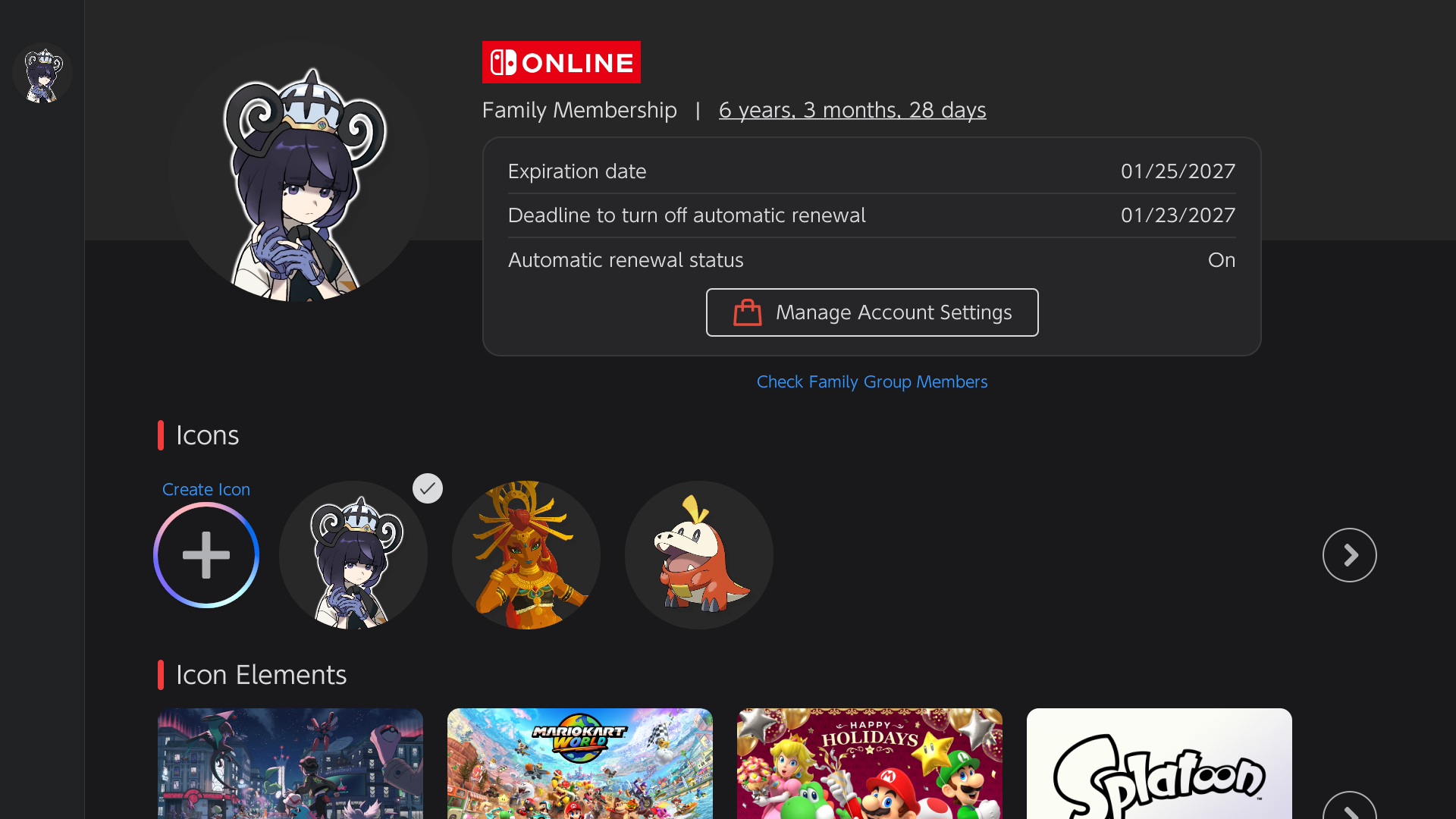Expand more Icon Elements with the arrow
Image resolution: width=1456 pixels, height=819 pixels.
click(x=1350, y=805)
